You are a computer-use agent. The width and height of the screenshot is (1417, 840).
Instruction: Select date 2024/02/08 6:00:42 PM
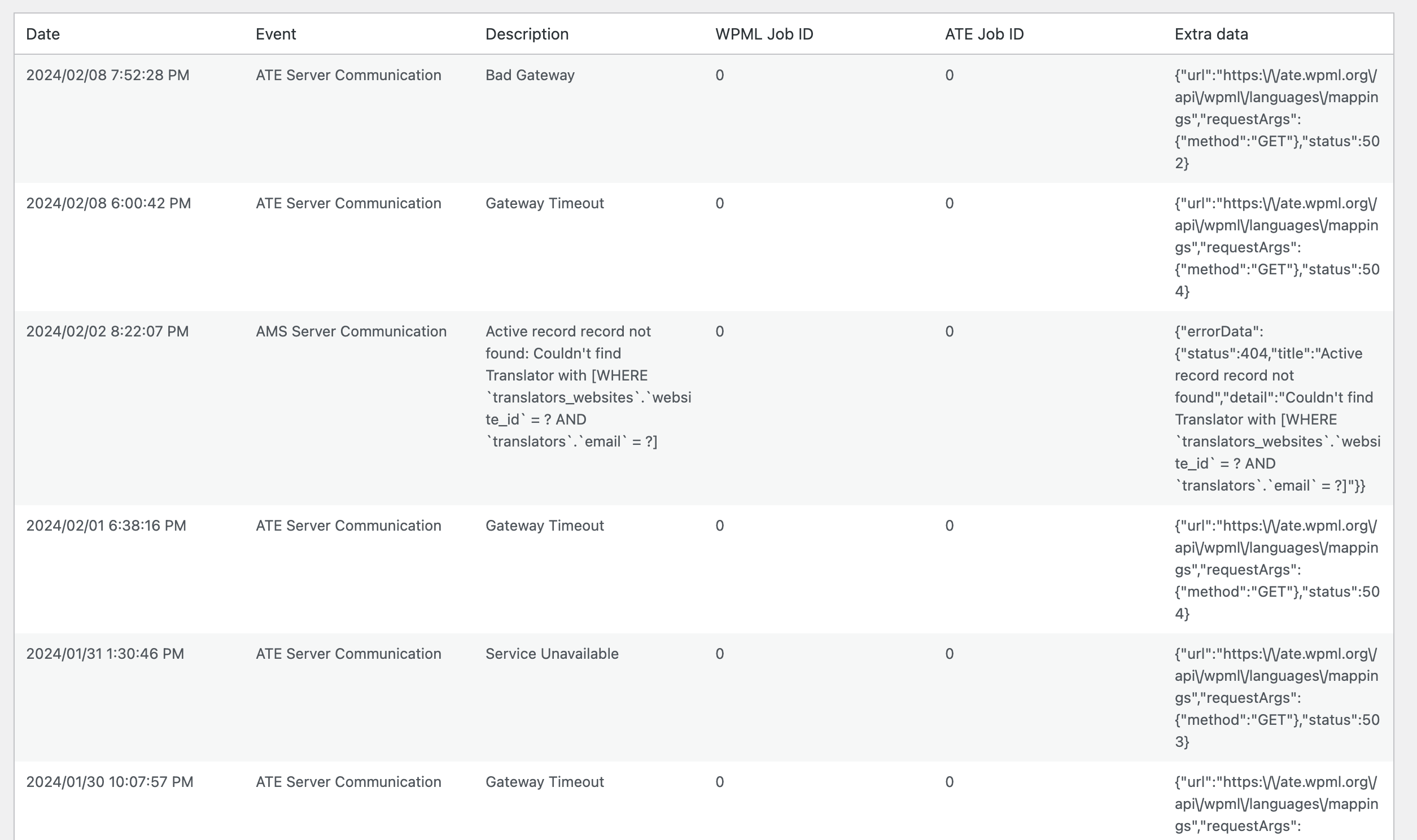(108, 203)
